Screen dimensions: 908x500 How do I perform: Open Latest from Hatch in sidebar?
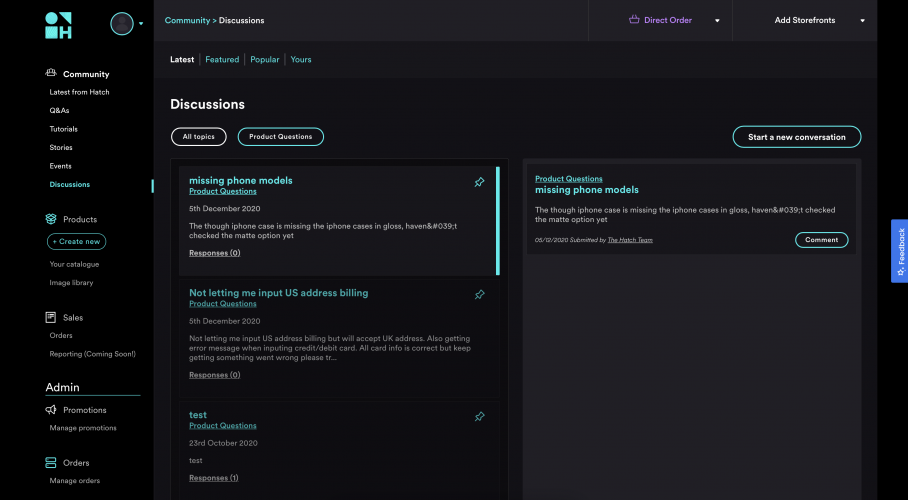pyautogui.click(x=79, y=92)
